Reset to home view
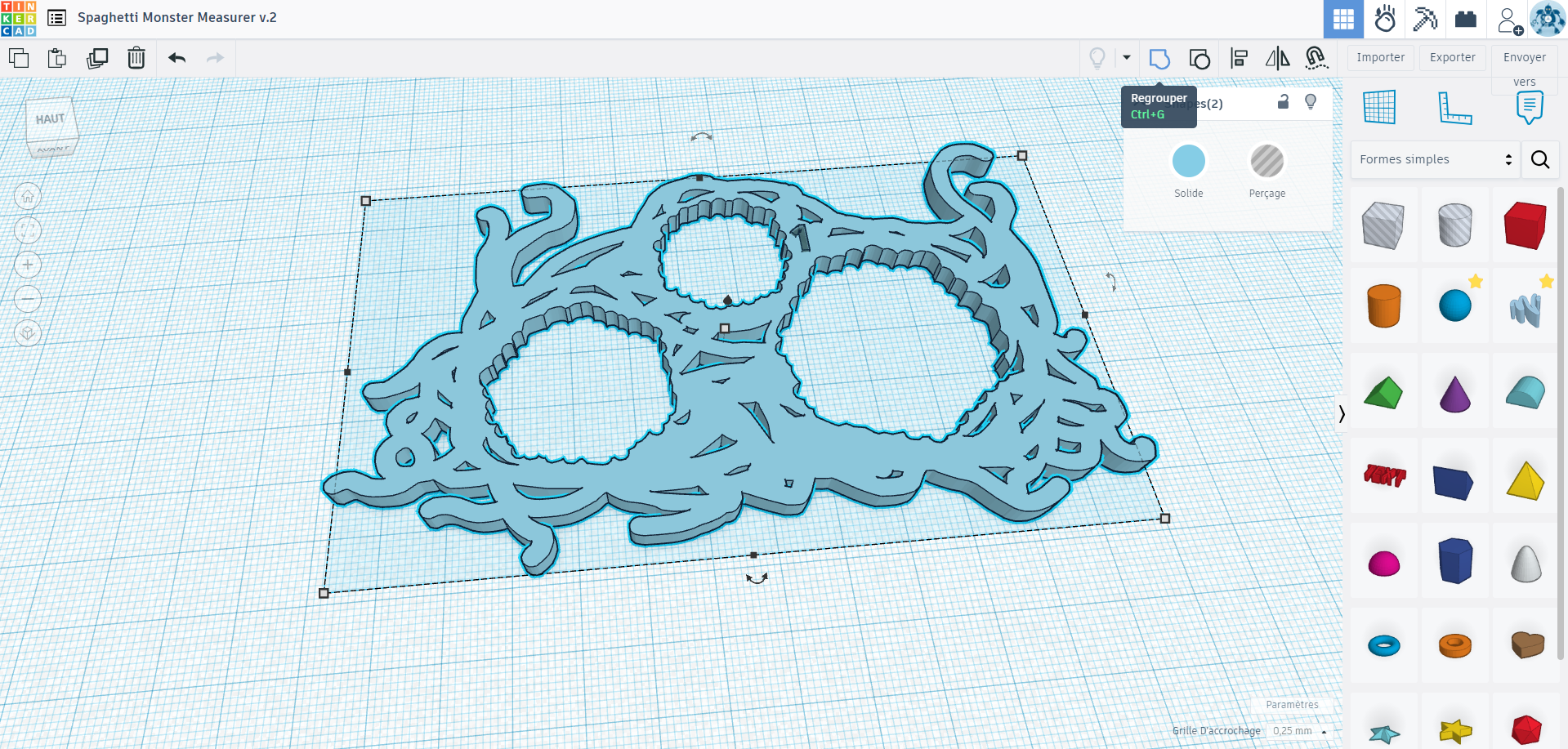The height and width of the screenshot is (749, 1568). pyautogui.click(x=28, y=196)
